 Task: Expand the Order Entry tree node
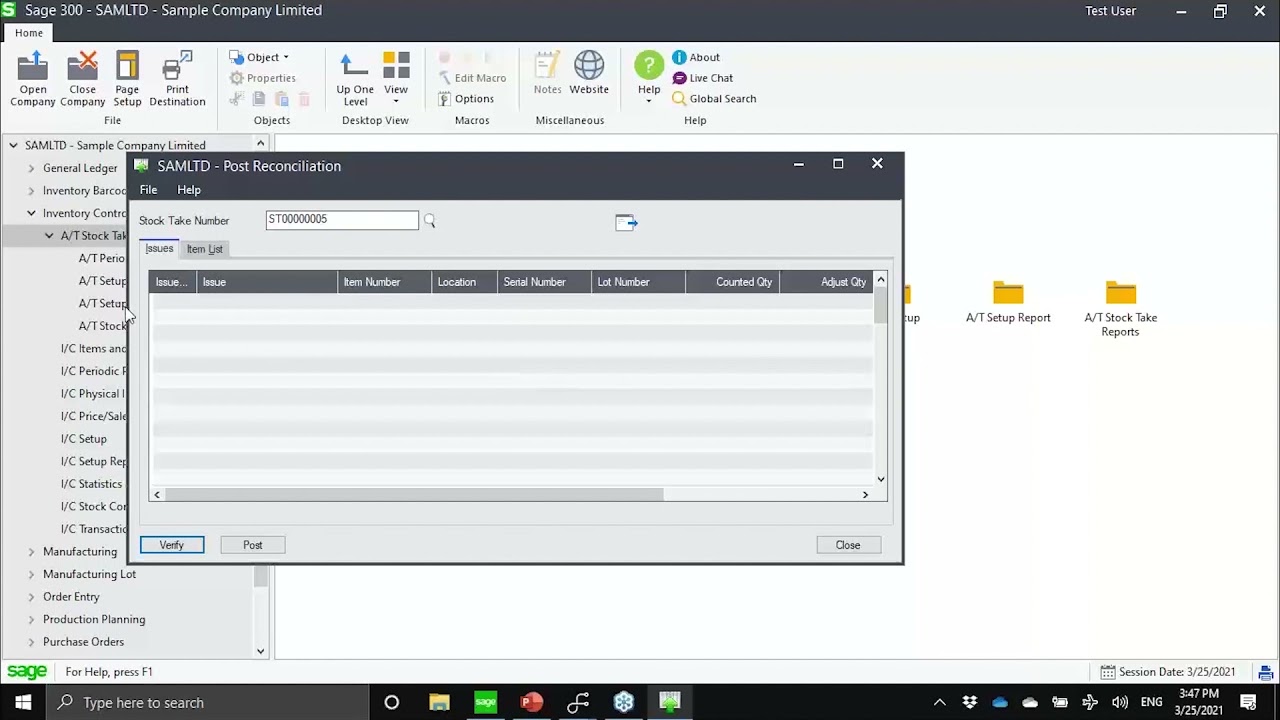coord(31,597)
